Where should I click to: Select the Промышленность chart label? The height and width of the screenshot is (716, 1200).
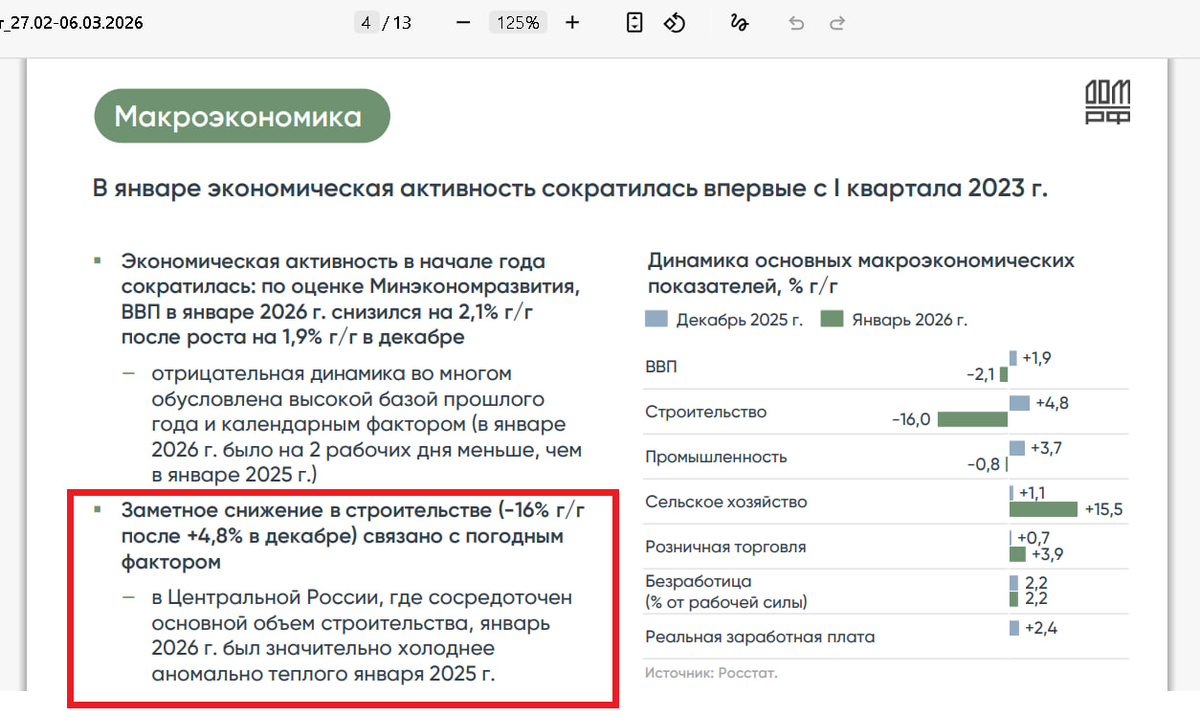[716, 457]
